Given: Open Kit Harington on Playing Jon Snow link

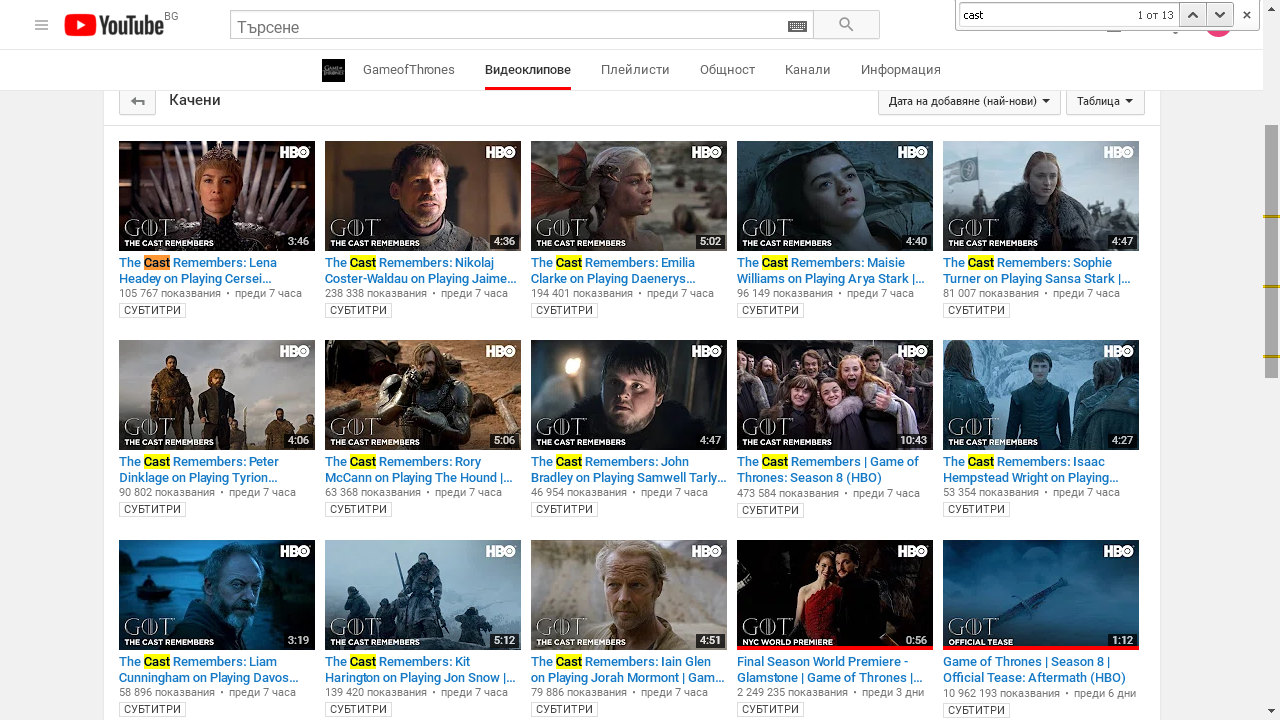Looking at the screenshot, I should [419, 670].
